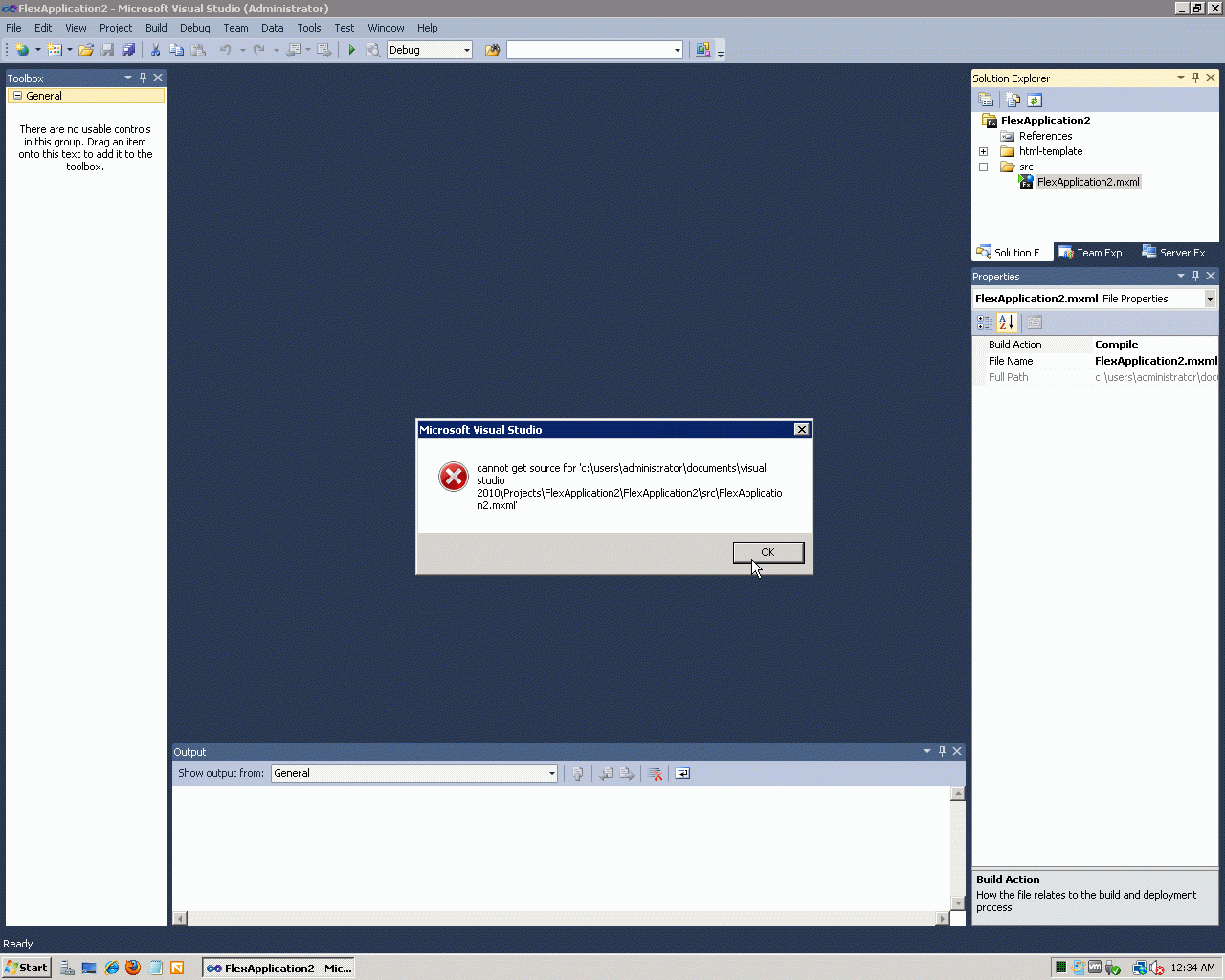Click the Open File toolbar icon
The image size is (1225, 980).
point(86,50)
